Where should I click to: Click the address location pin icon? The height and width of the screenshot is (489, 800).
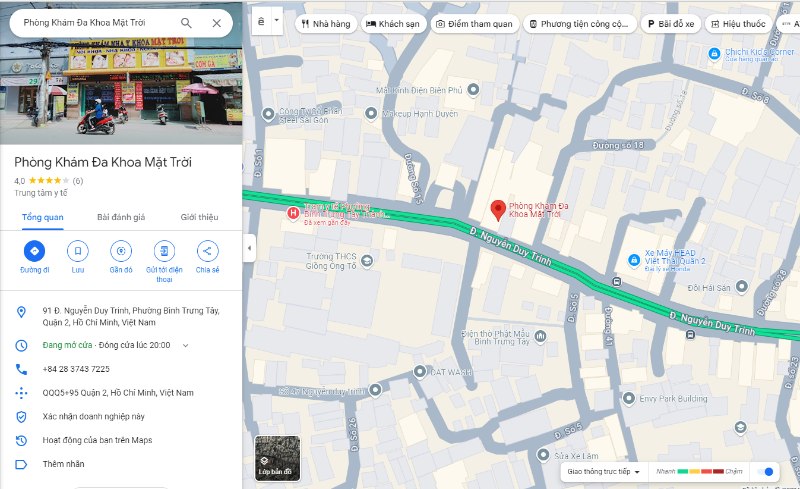click(x=21, y=312)
